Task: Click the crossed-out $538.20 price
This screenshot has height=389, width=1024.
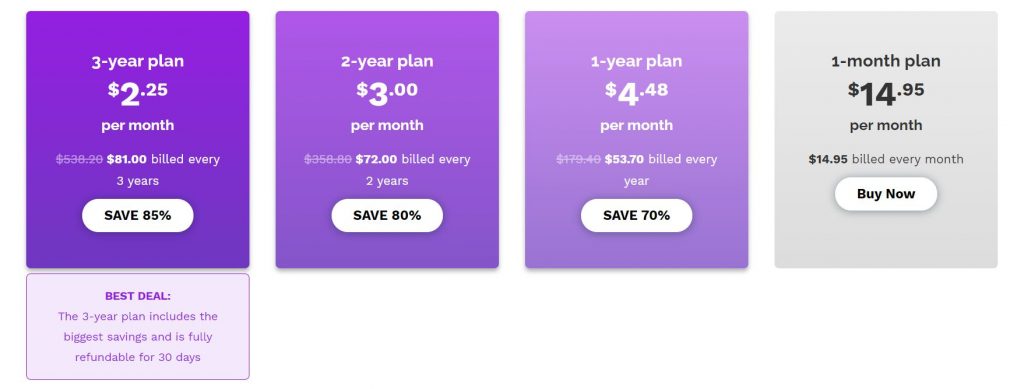Action: point(79,159)
